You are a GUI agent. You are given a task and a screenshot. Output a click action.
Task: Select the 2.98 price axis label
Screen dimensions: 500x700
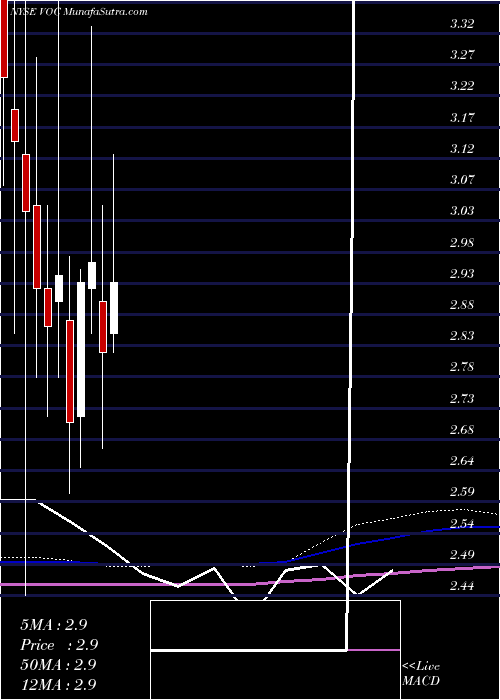(x=462, y=243)
